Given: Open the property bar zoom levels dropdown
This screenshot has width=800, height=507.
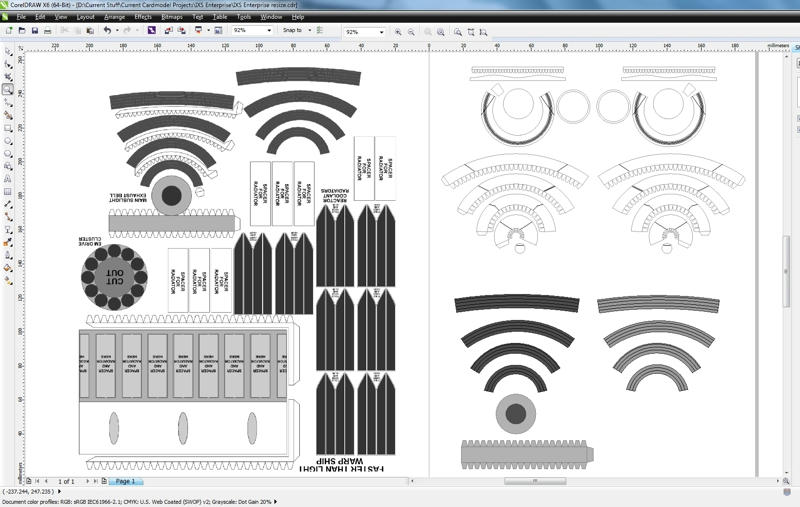Looking at the screenshot, I should [381, 32].
